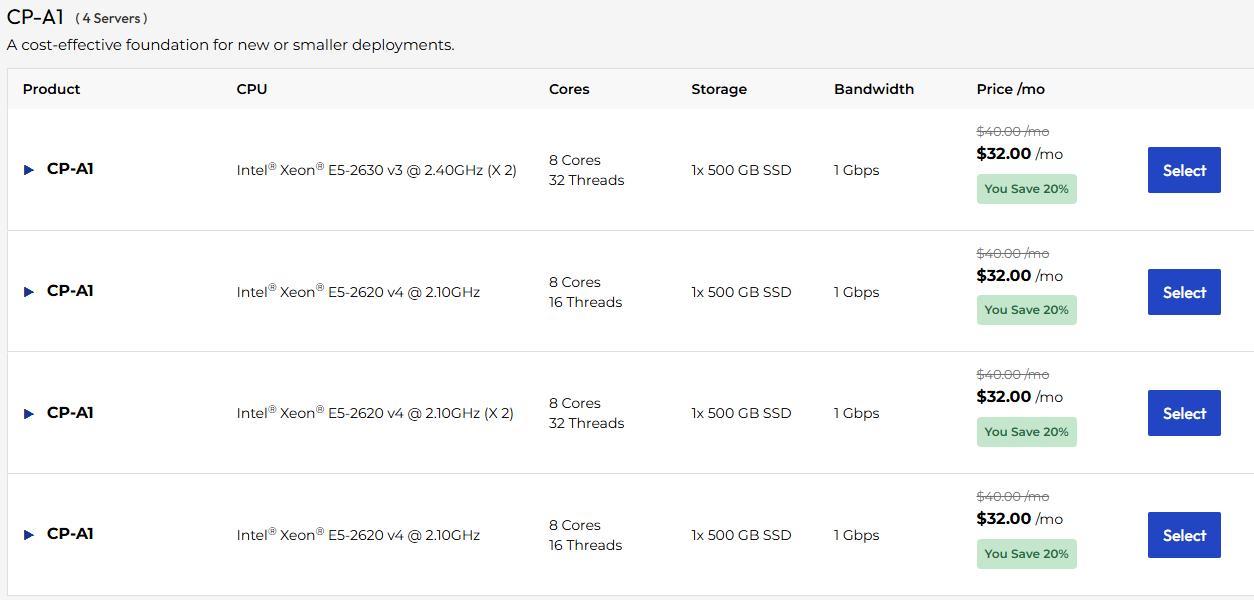Viewport: 1254px width, 600px height.
Task: Expand the second CP-A1 row's triangle
Action: (x=29, y=292)
